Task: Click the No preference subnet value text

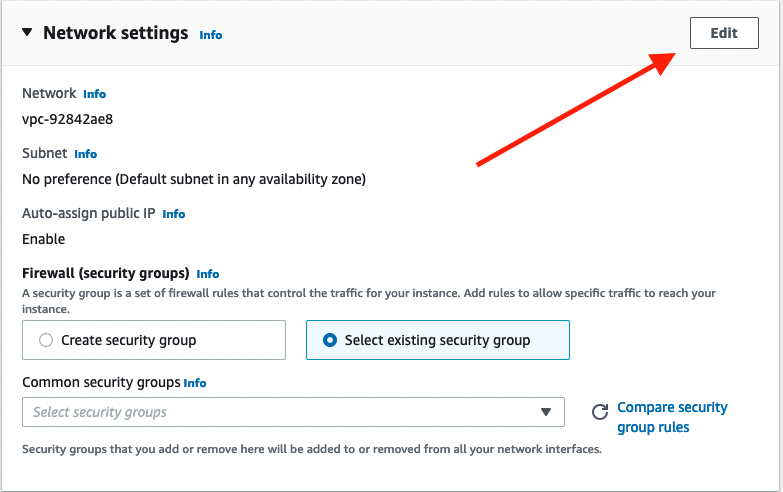Action: pos(193,179)
